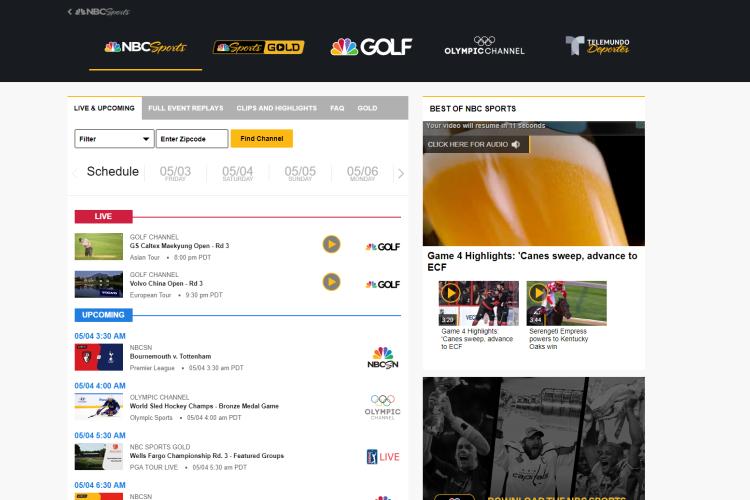Viewport: 750px width, 500px height.
Task: Open Wells Fargo Championship Rd. 3 title
Action: 207,456
